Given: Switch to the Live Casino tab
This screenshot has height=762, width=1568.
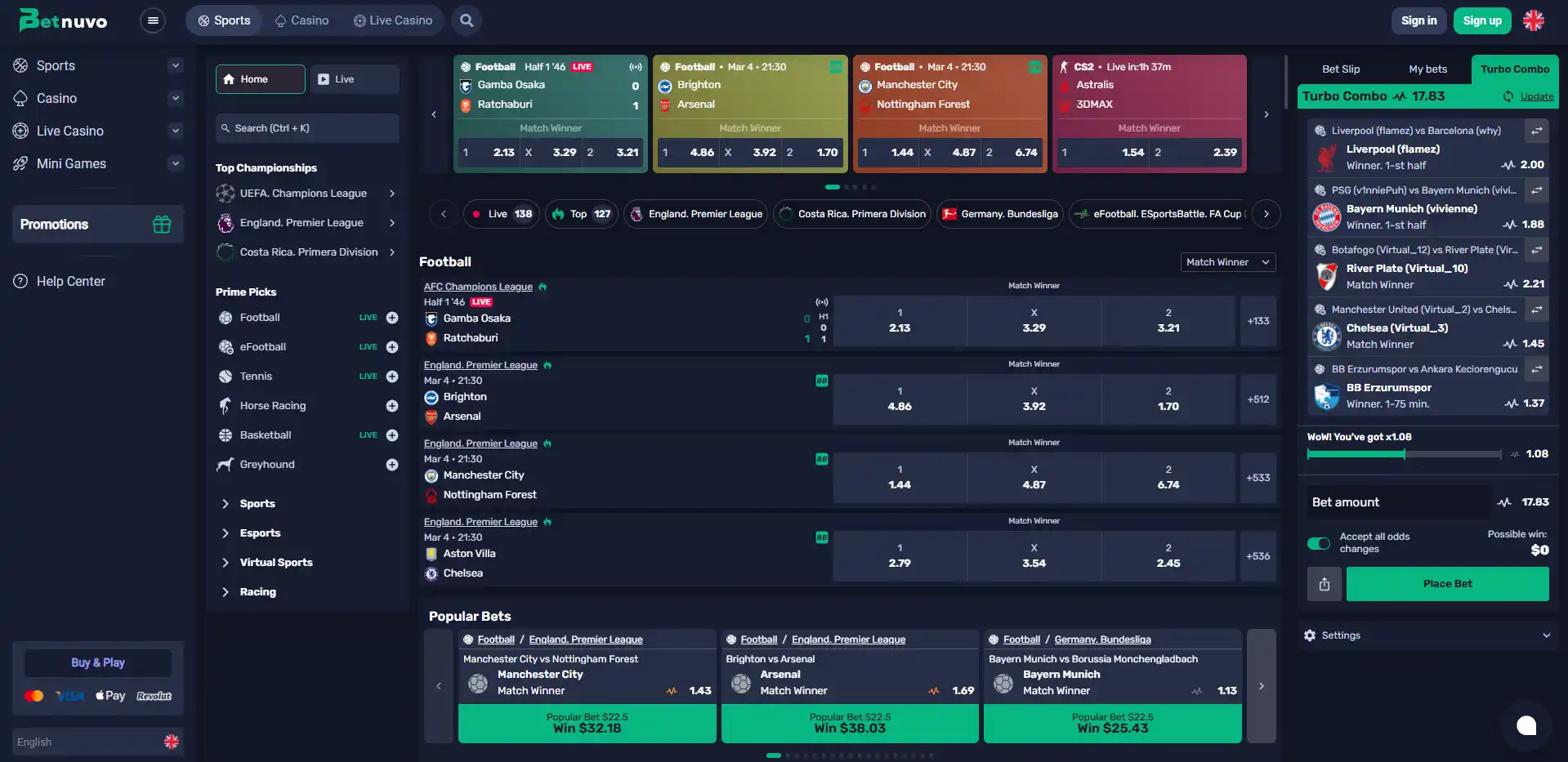Looking at the screenshot, I should point(393,20).
